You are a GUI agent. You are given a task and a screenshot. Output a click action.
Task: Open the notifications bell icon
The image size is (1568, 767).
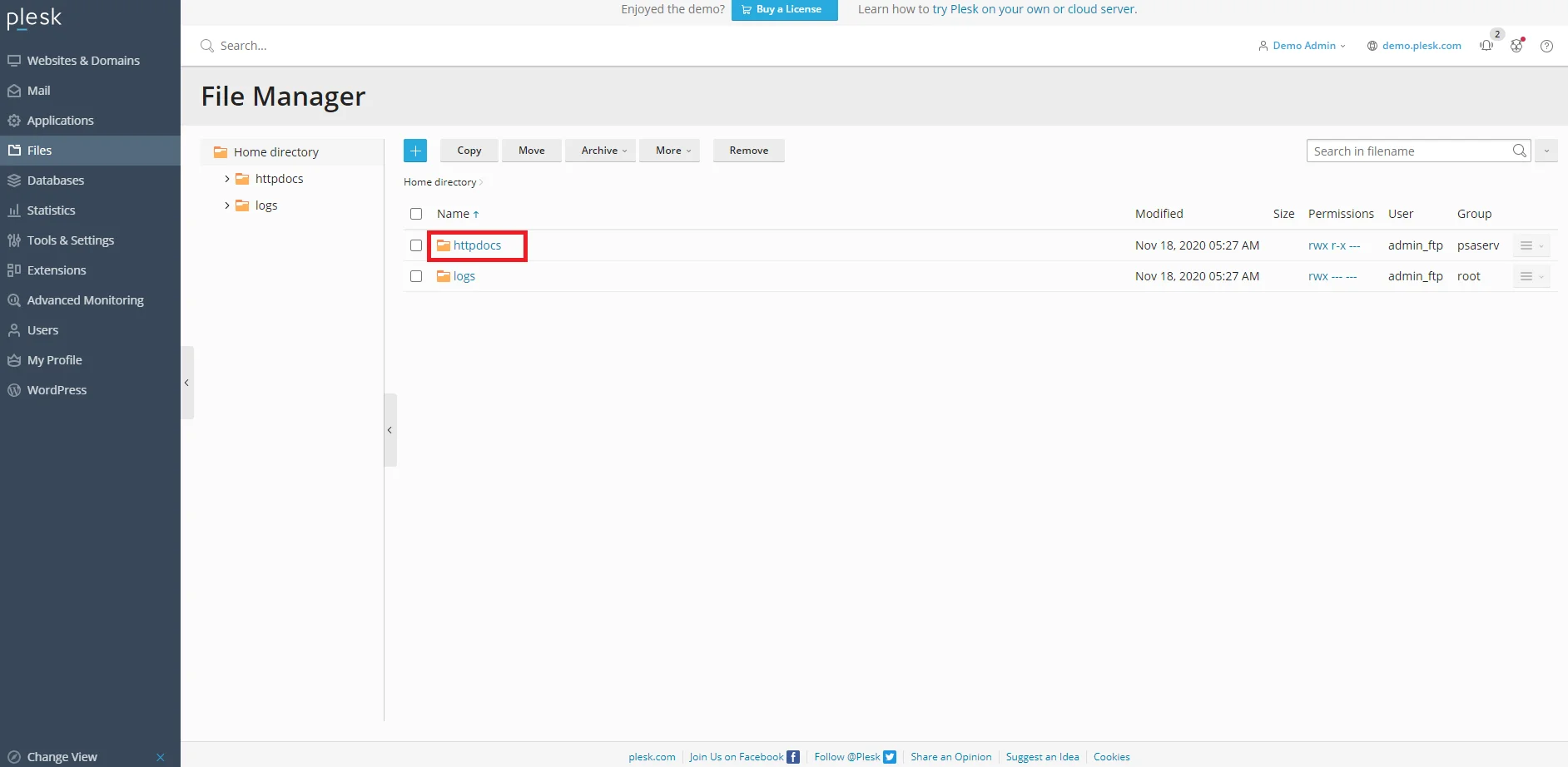(x=1486, y=46)
